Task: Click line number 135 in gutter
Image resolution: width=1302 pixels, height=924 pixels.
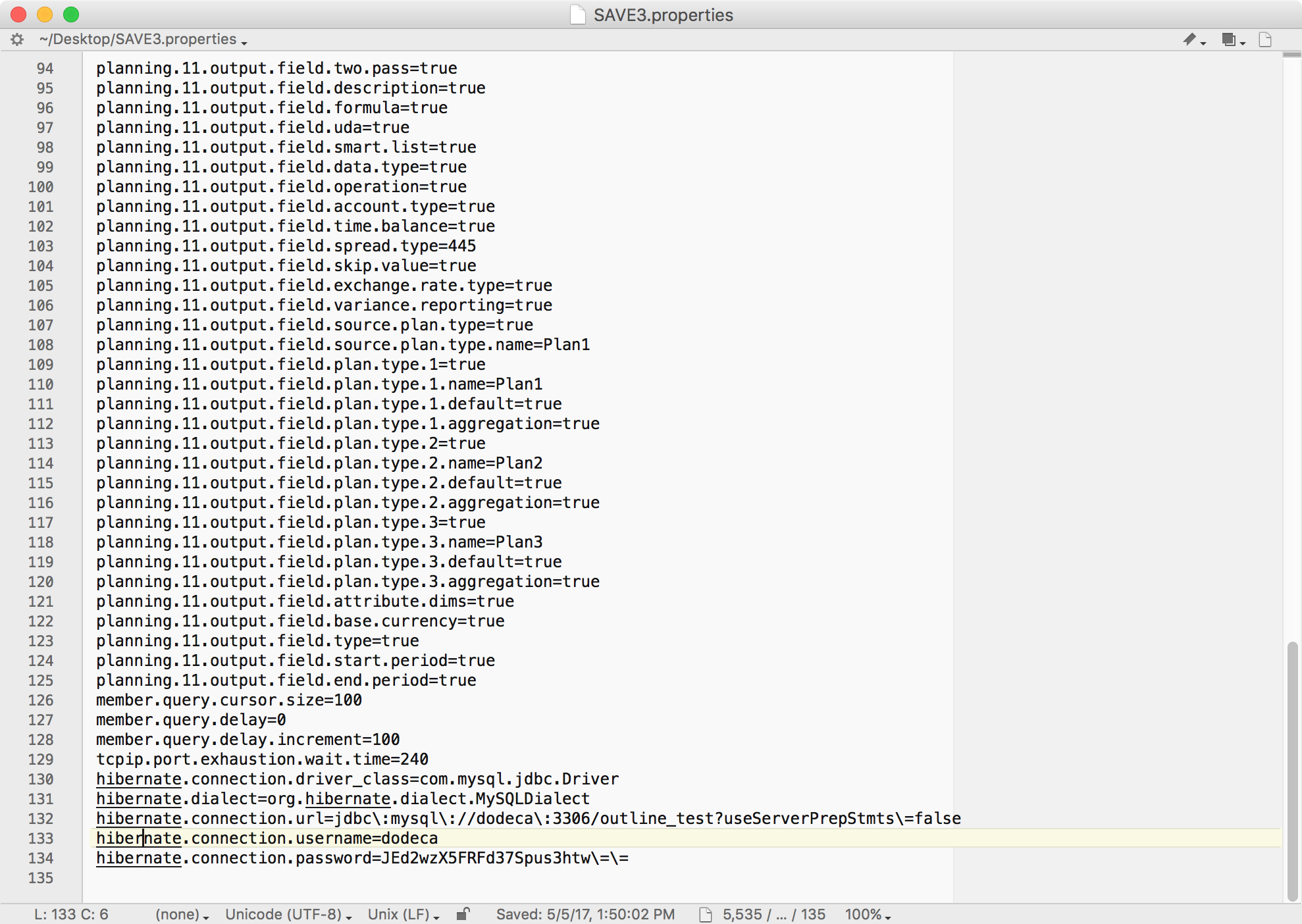Action: (40, 878)
